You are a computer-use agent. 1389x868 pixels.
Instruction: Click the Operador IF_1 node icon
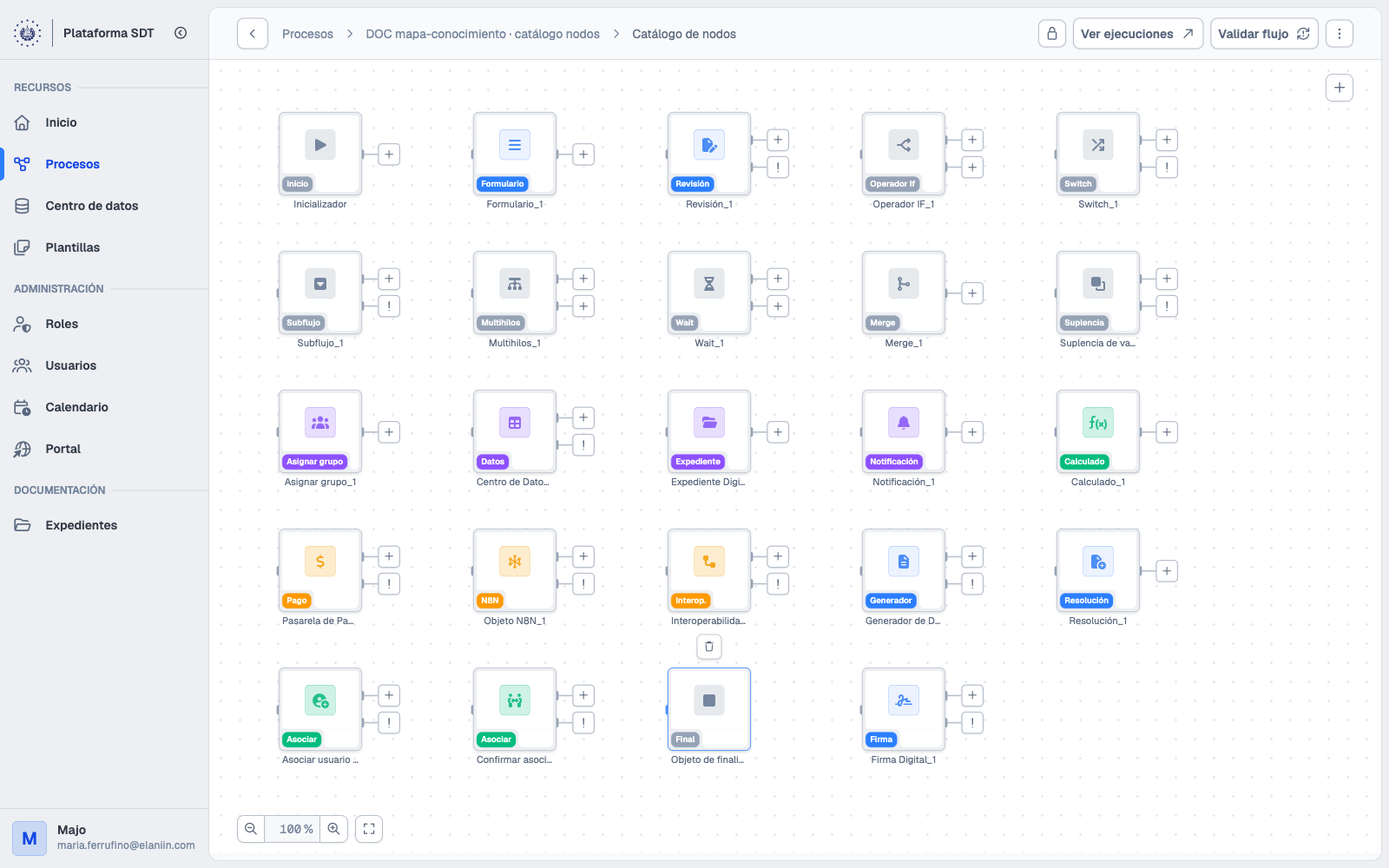(904, 145)
